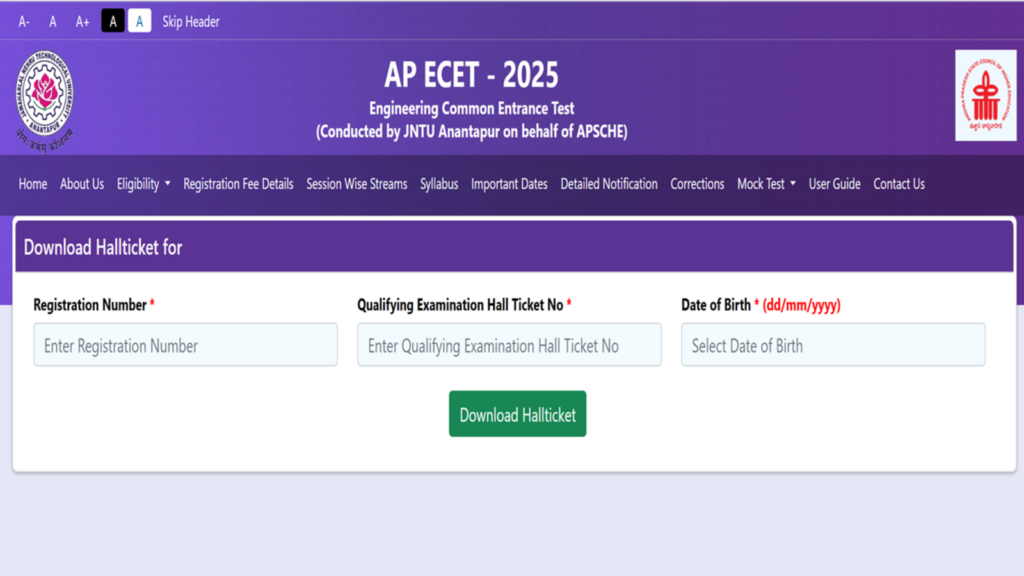Open Session Wise Streams

356,184
